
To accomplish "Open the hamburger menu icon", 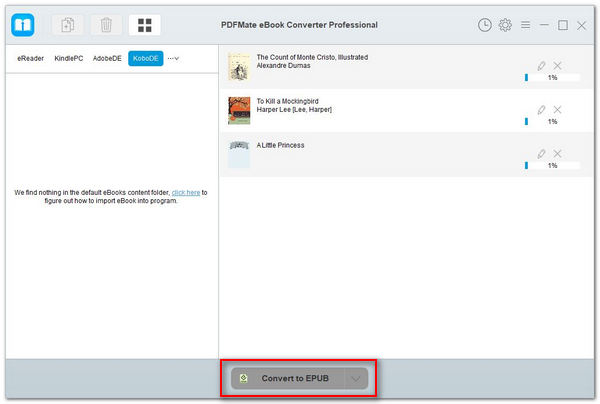I will pyautogui.click(x=525, y=25).
